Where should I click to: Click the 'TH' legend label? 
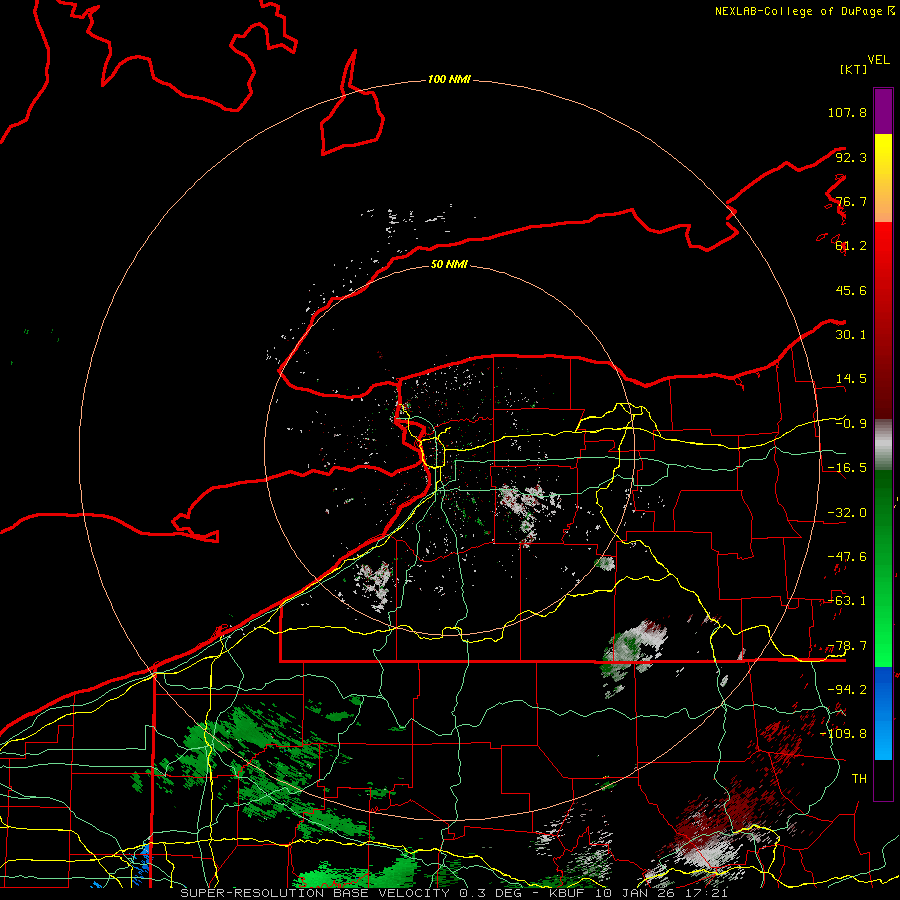859,779
